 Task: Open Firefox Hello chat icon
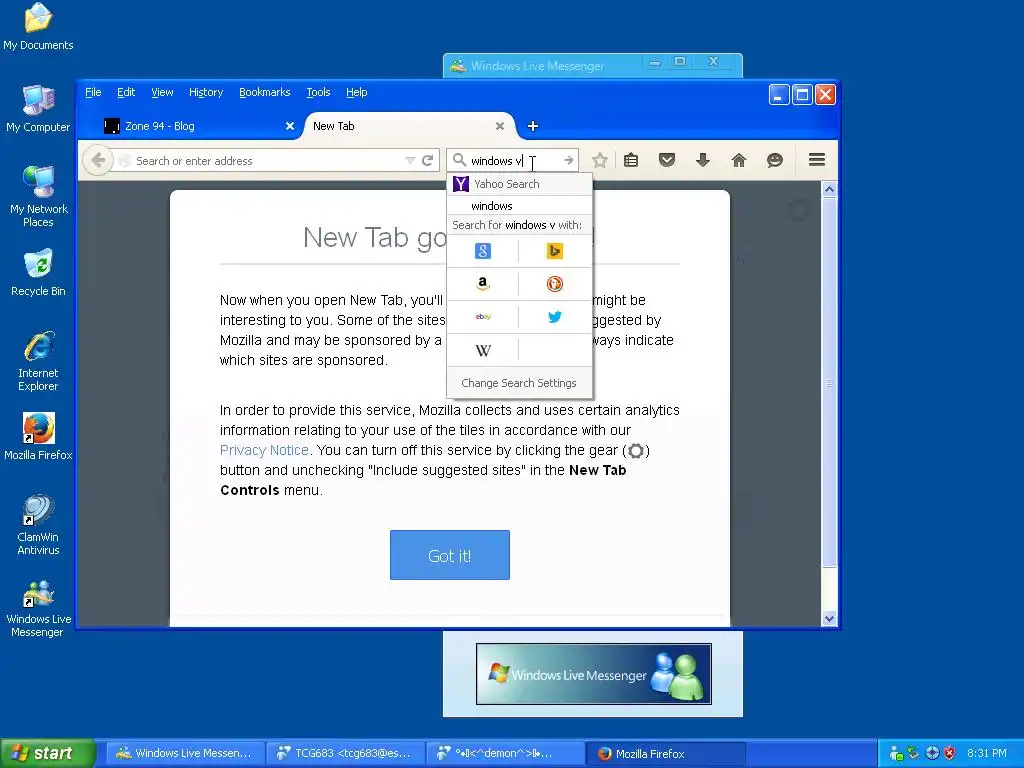pos(775,160)
